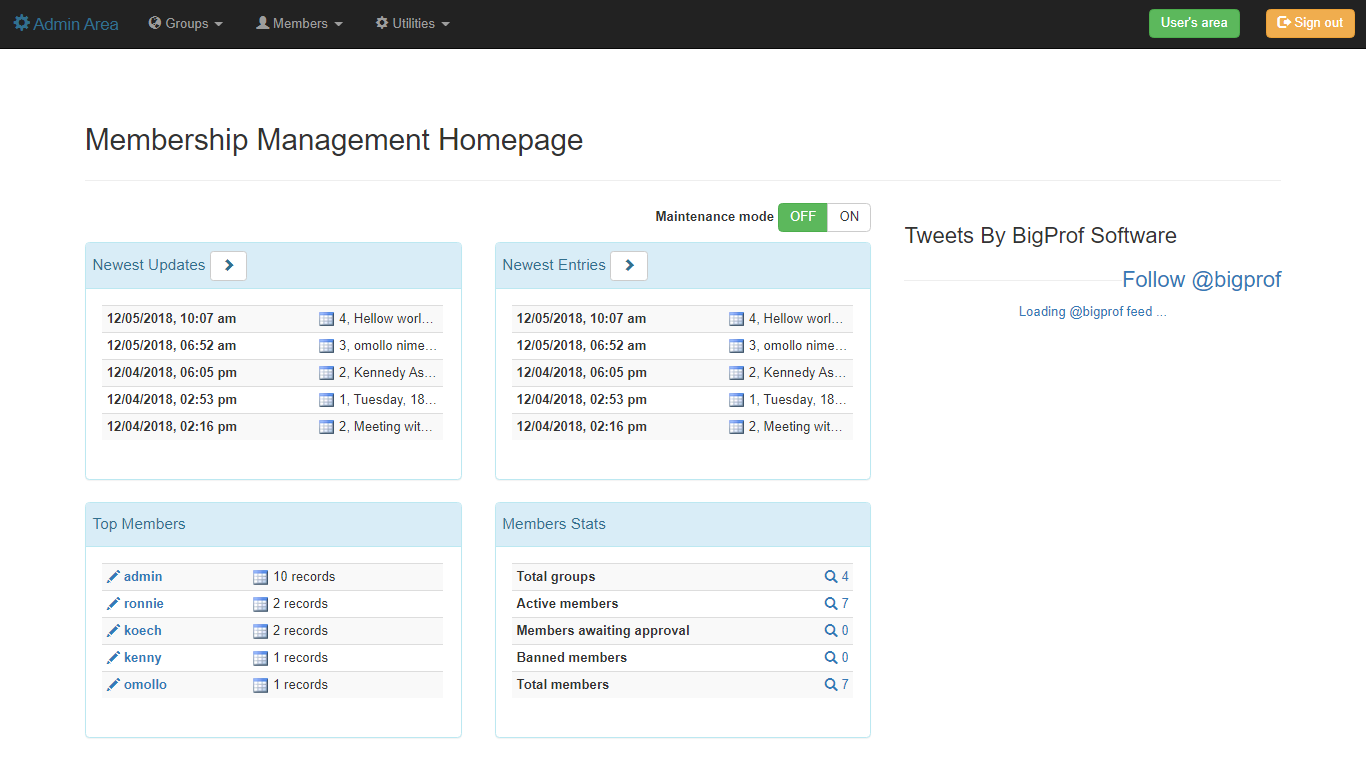
Task: Click the gear icon in Admin Area logo
Action: coord(22,22)
